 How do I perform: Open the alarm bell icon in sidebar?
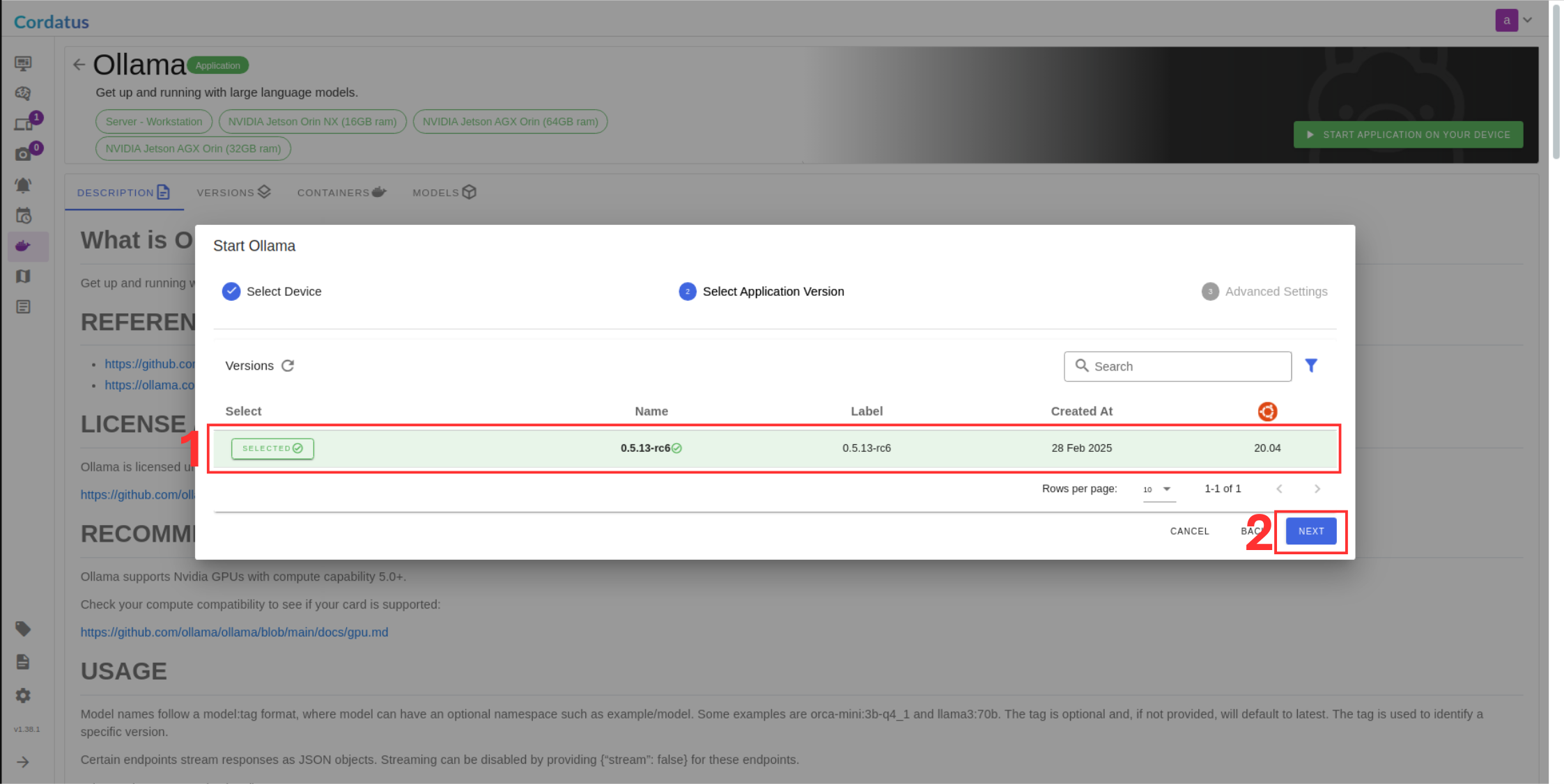point(23,185)
